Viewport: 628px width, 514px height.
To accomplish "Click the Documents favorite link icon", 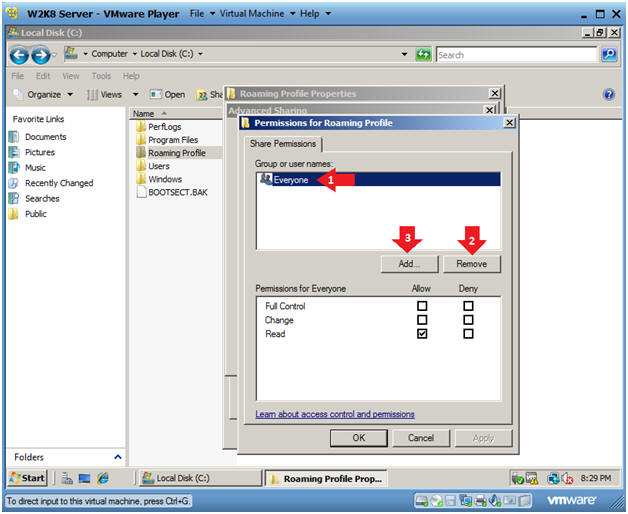I will tap(14, 137).
